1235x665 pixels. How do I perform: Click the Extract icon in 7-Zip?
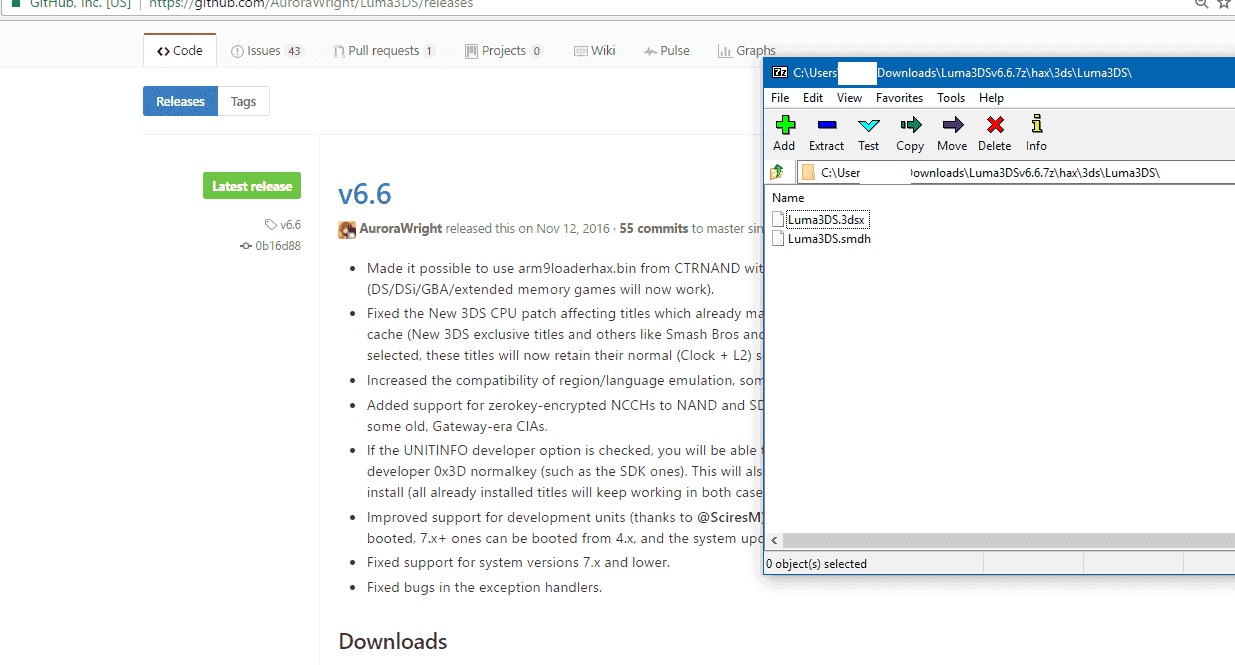(826, 125)
